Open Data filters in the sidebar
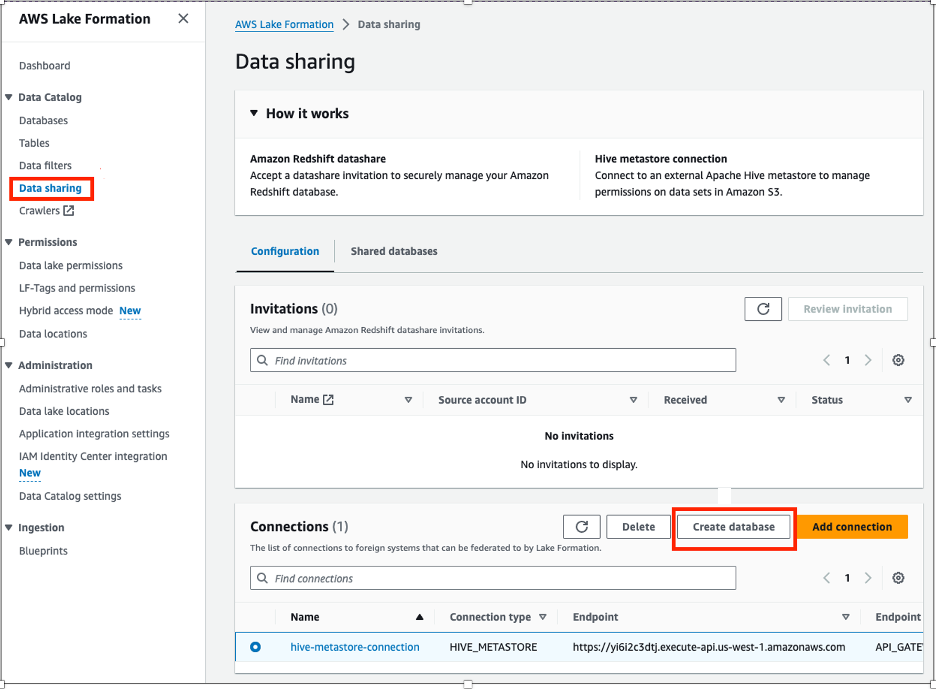936x690 pixels. [45, 165]
